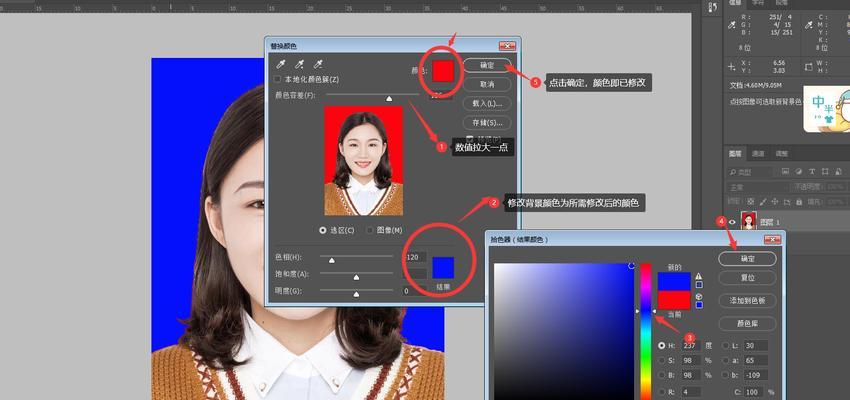Screen dimensions: 850x400
Task: Select the L radio button in color picker
Action: (726, 345)
